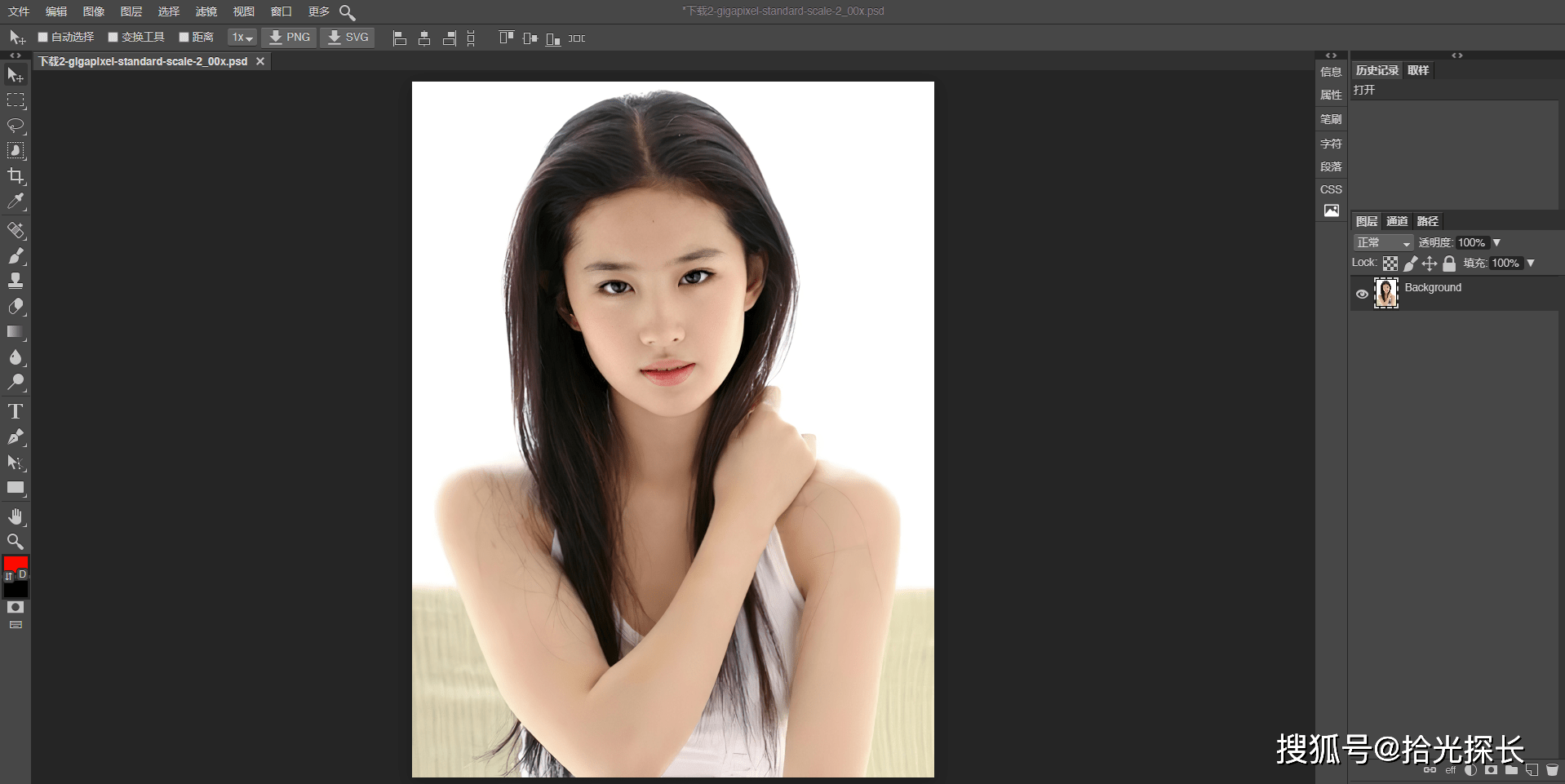The width and height of the screenshot is (1565, 784).
Task: Toggle lock transparent pixels checkerboard
Action: point(1390,264)
